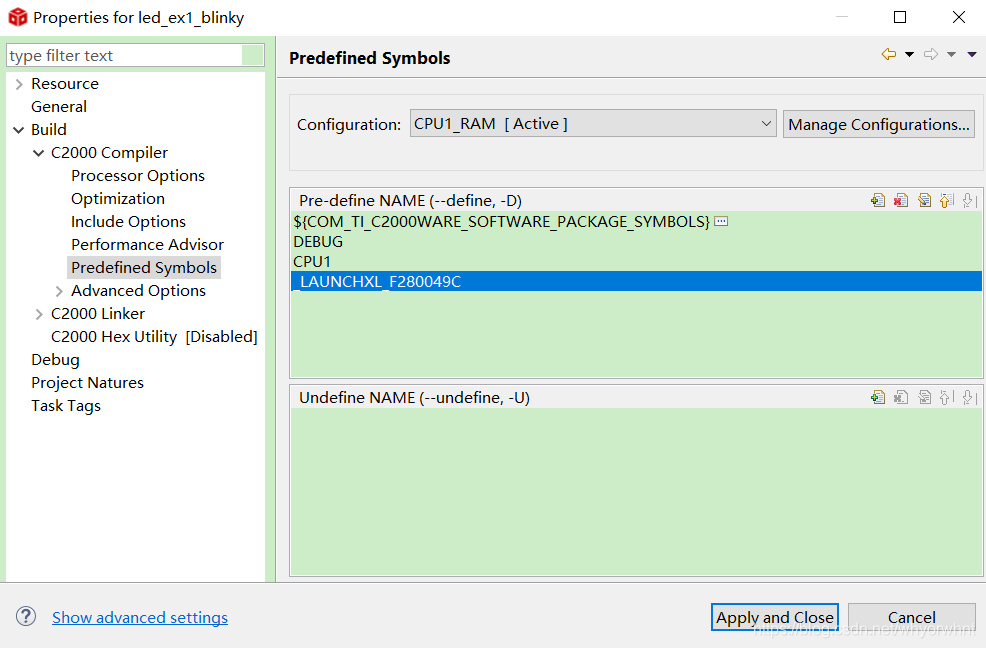986x648 pixels.
Task: Open Include Options page
Action: click(x=128, y=221)
